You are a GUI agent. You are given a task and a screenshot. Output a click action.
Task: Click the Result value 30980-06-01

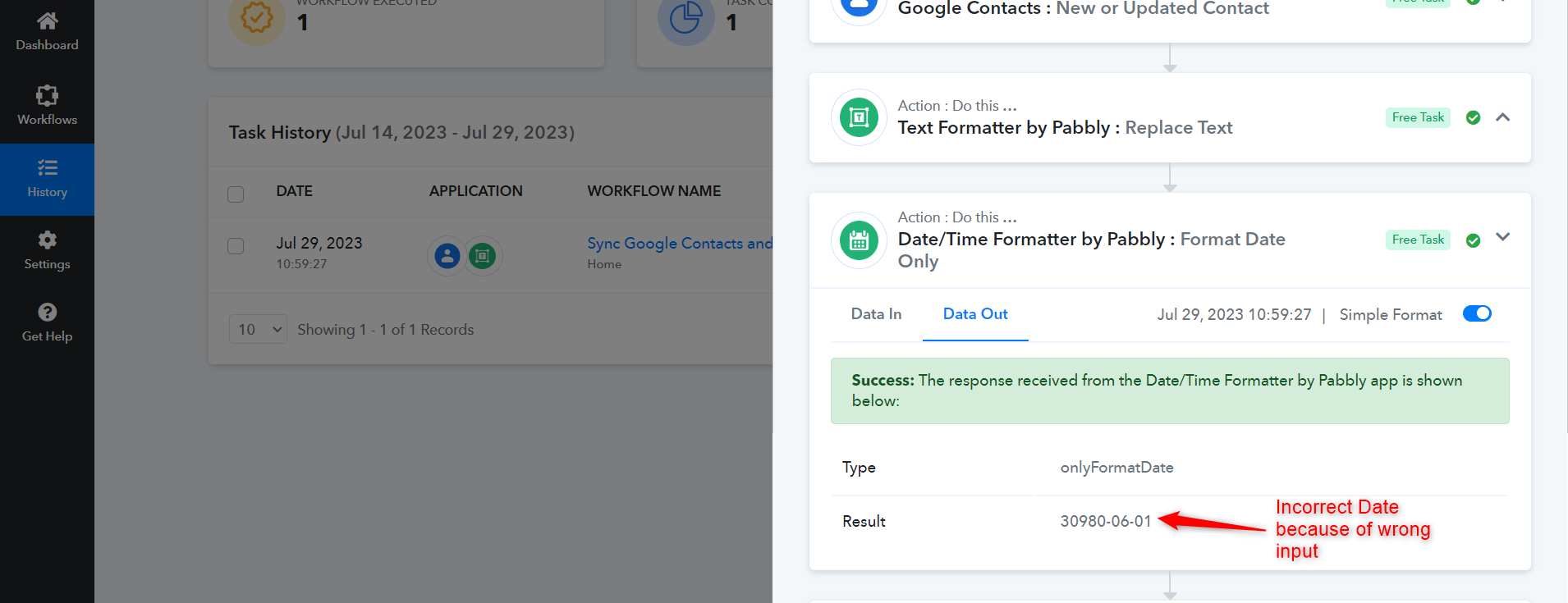[x=1106, y=521]
